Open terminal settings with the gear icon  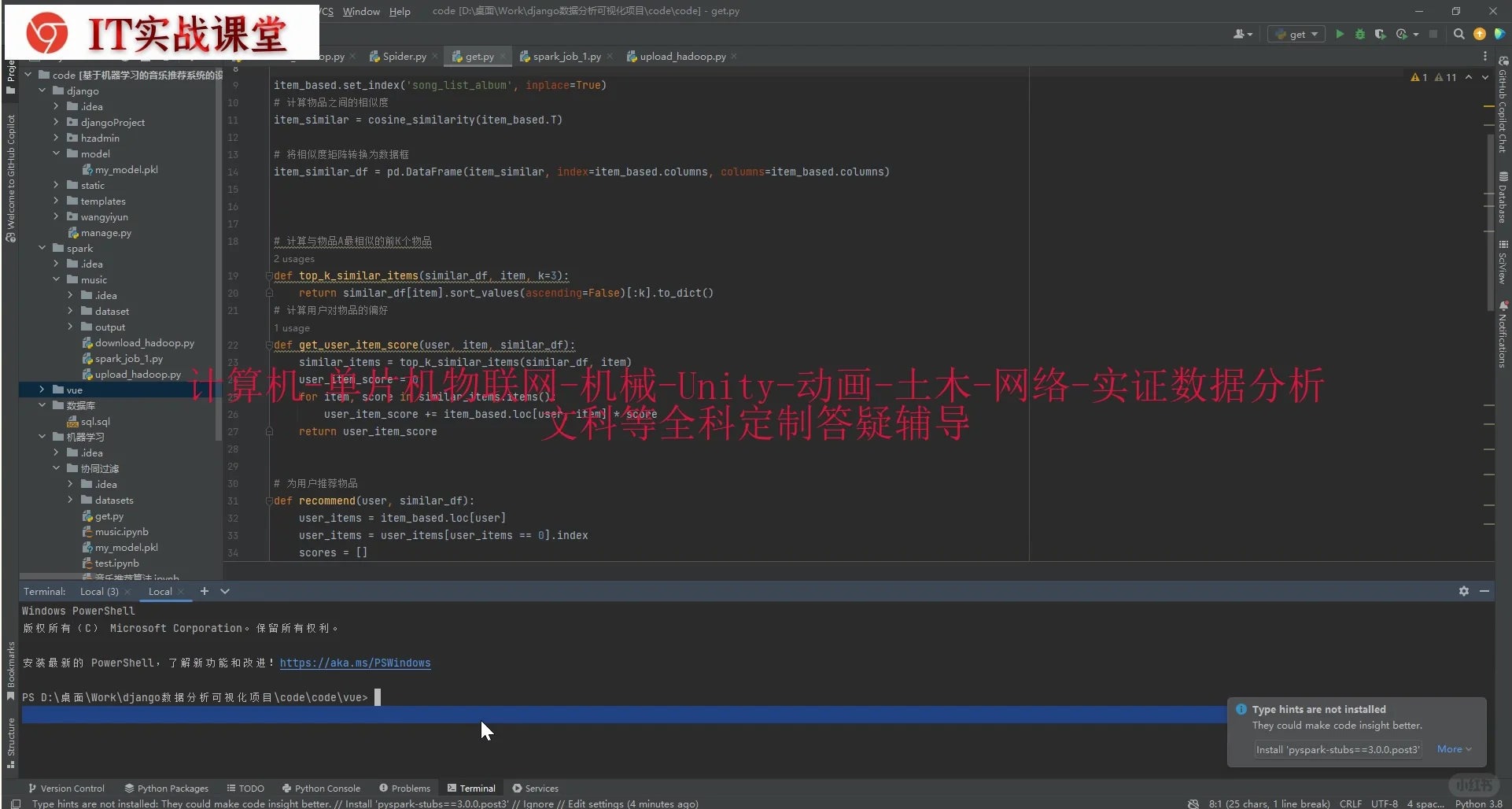click(x=1464, y=591)
